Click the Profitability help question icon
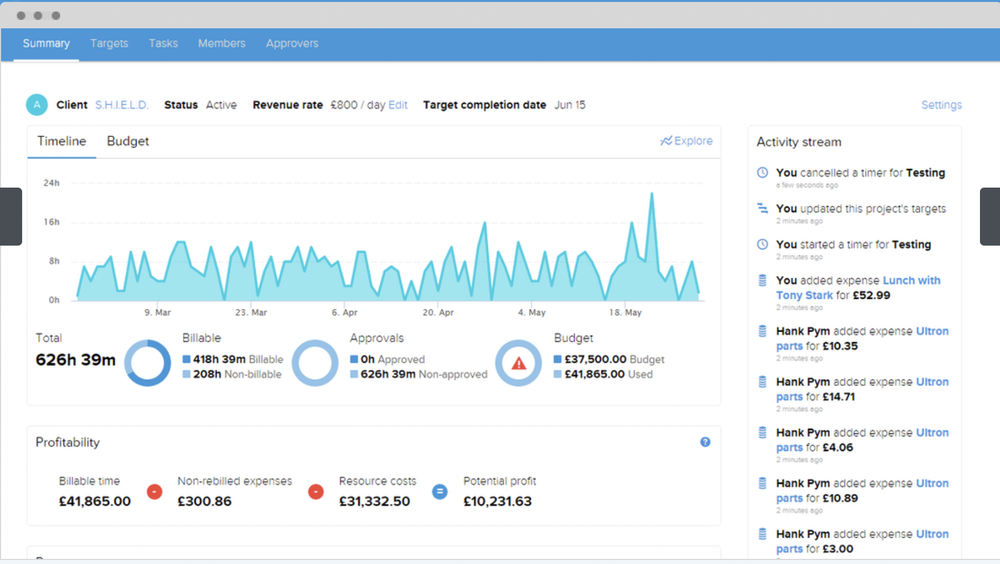Image resolution: width=1000 pixels, height=564 pixels. coord(705,442)
